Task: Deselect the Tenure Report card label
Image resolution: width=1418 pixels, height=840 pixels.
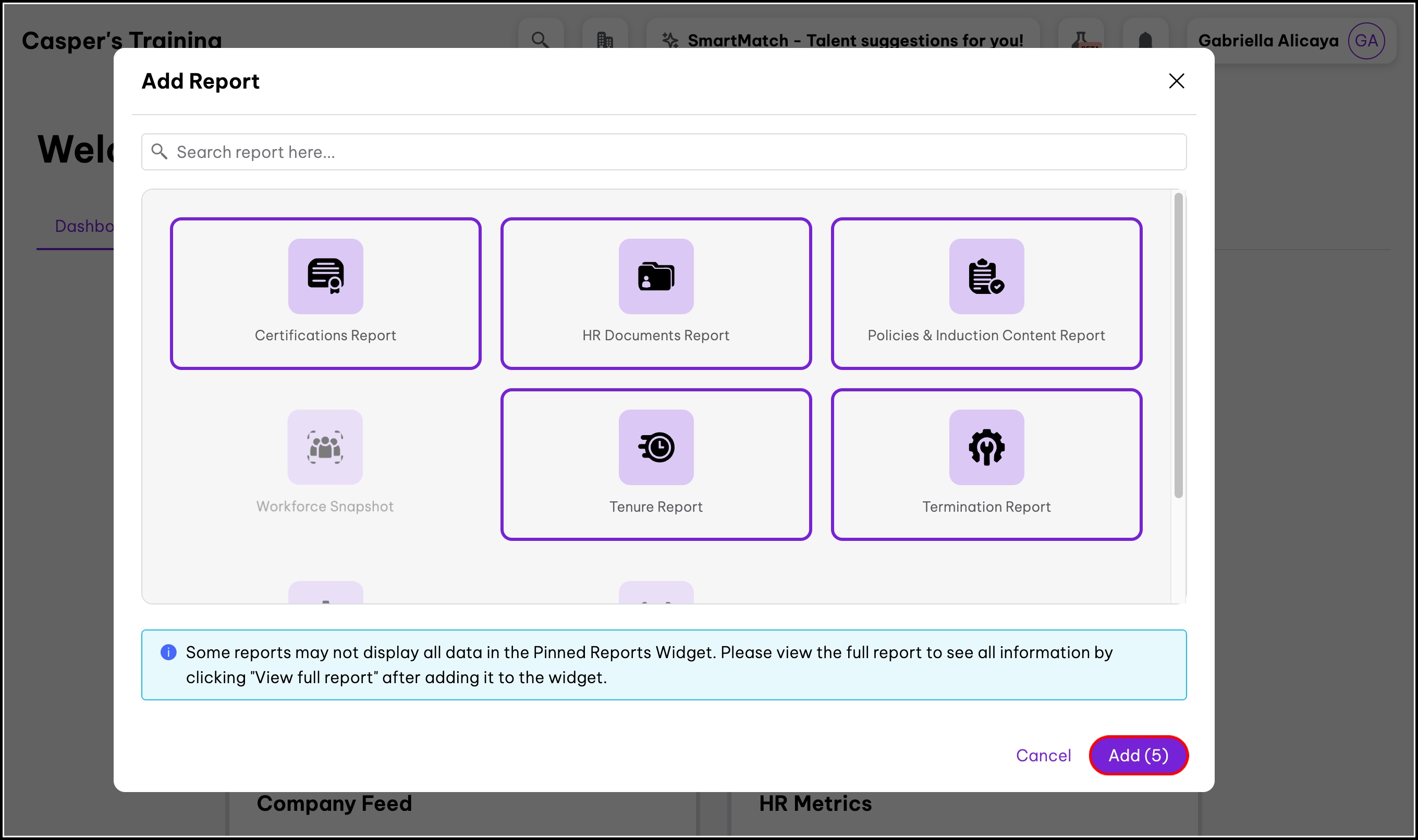Action: coord(656,507)
